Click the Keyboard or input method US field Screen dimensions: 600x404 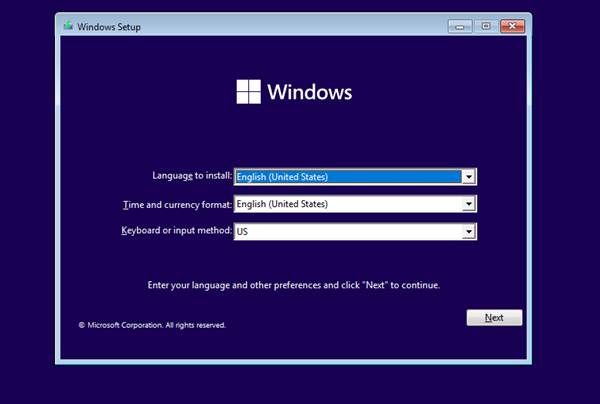pyautogui.click(x=355, y=231)
